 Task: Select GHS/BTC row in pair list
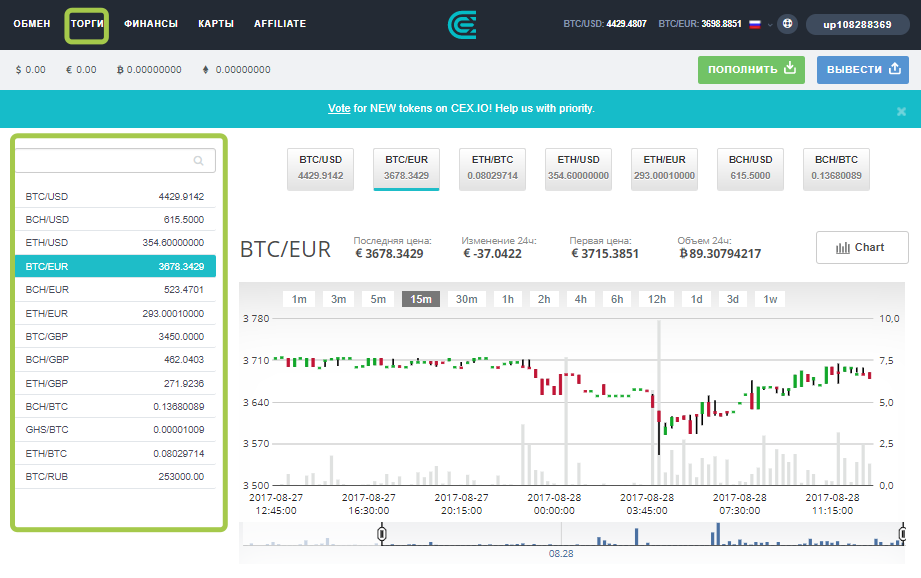coord(115,429)
